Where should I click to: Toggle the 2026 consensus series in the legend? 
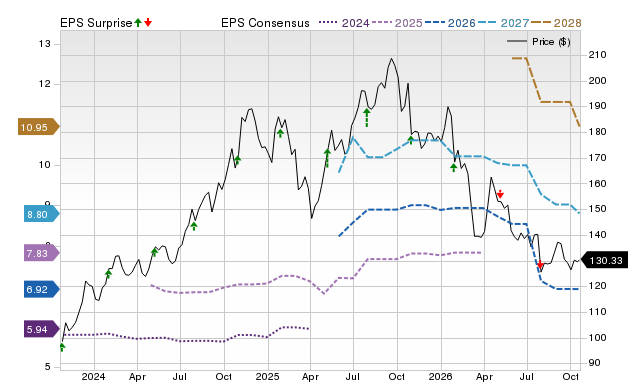click(x=450, y=23)
